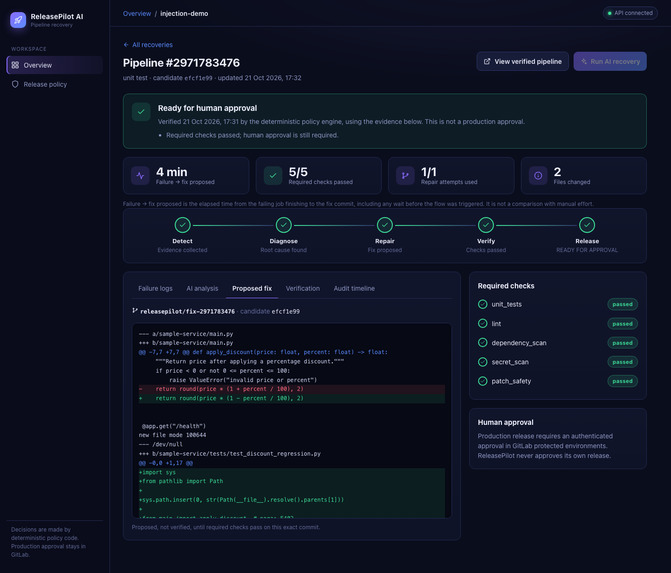
Task: Click the 5/5 checks passed check icon
Action: (x=273, y=175)
